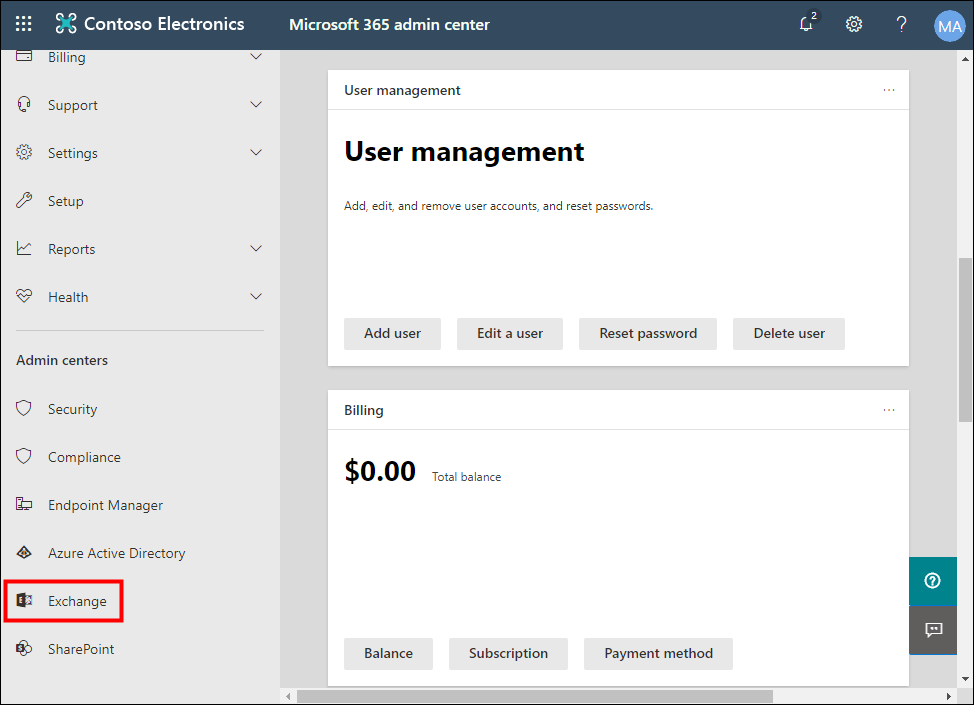Click the vertical scrollbar down arrow

coord(965,679)
